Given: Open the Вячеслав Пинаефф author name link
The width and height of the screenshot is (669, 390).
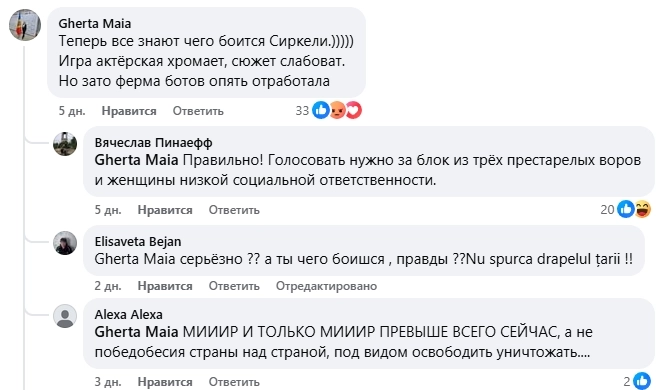Looking at the screenshot, I should (154, 143).
